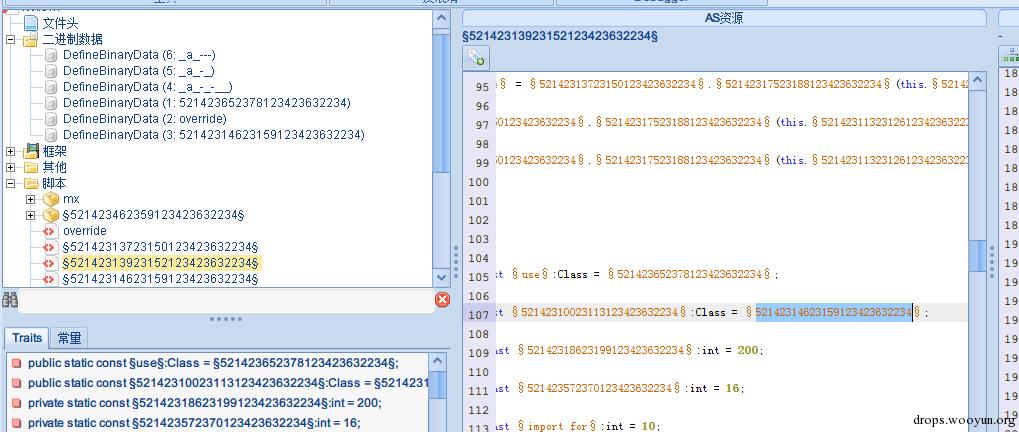Click icon of private const ...int = 16 trait

coord(16,423)
